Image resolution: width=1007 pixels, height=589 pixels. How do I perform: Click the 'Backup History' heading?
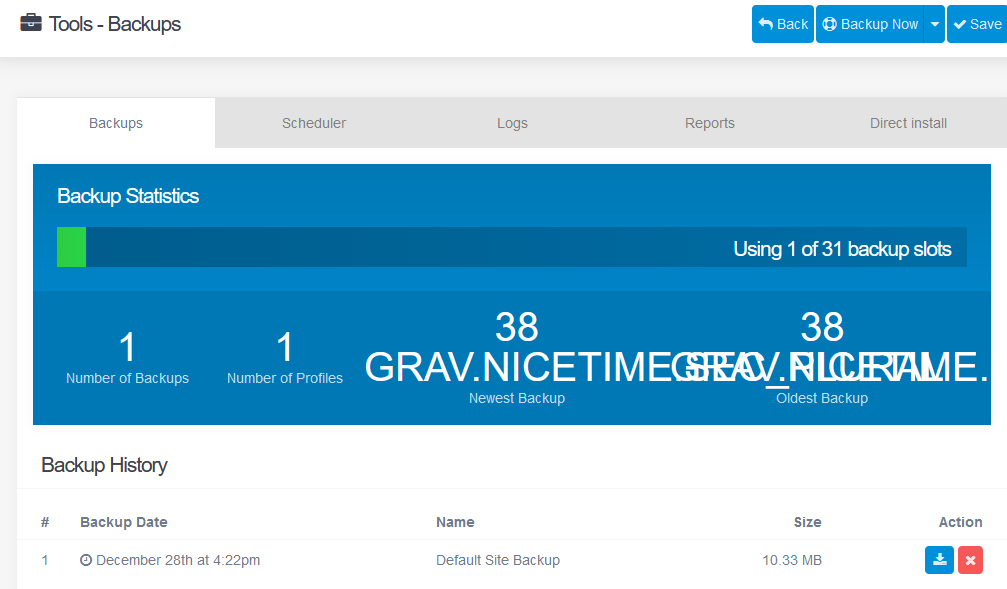tap(104, 464)
